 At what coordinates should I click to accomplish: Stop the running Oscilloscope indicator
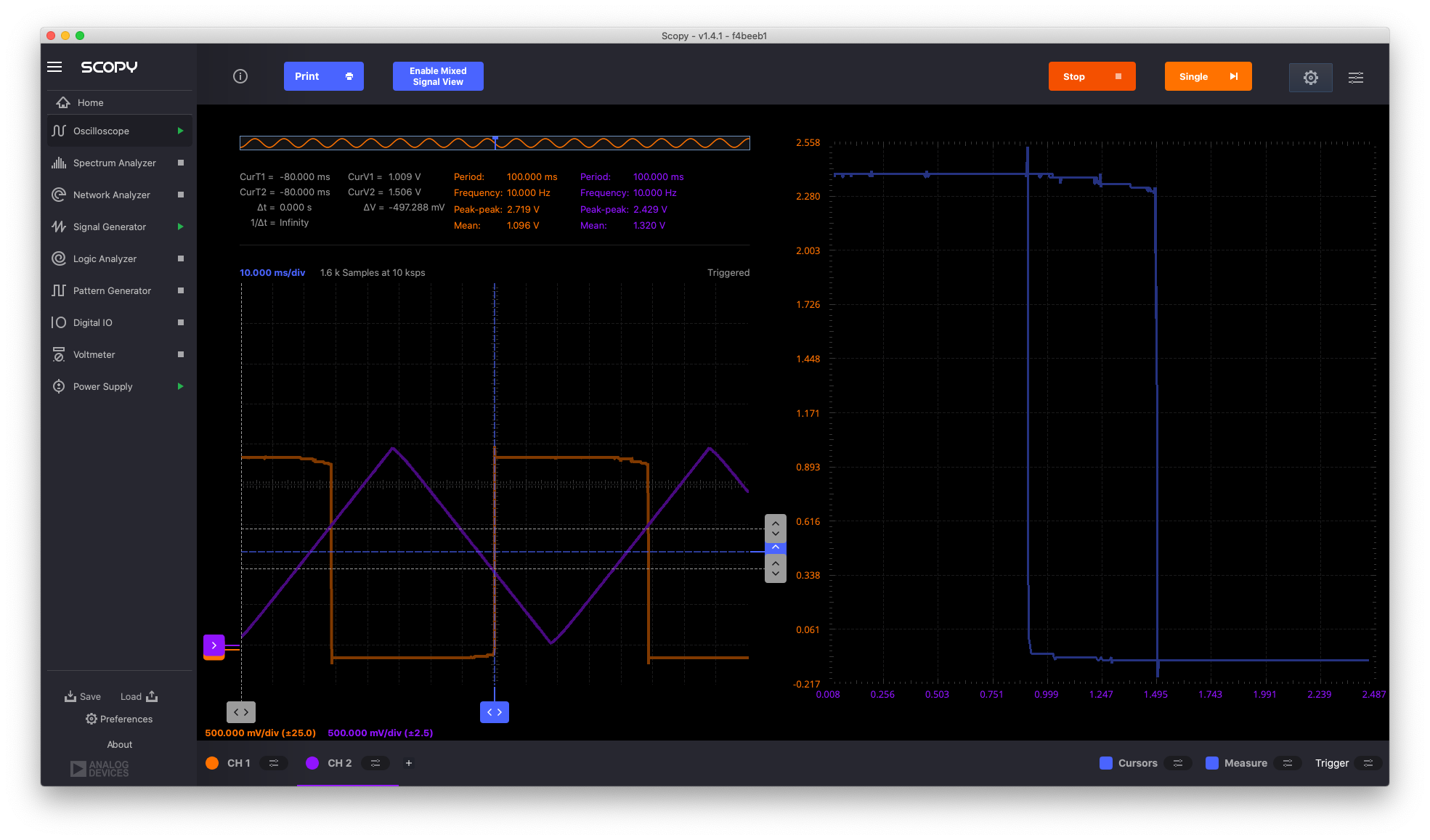[x=181, y=131]
